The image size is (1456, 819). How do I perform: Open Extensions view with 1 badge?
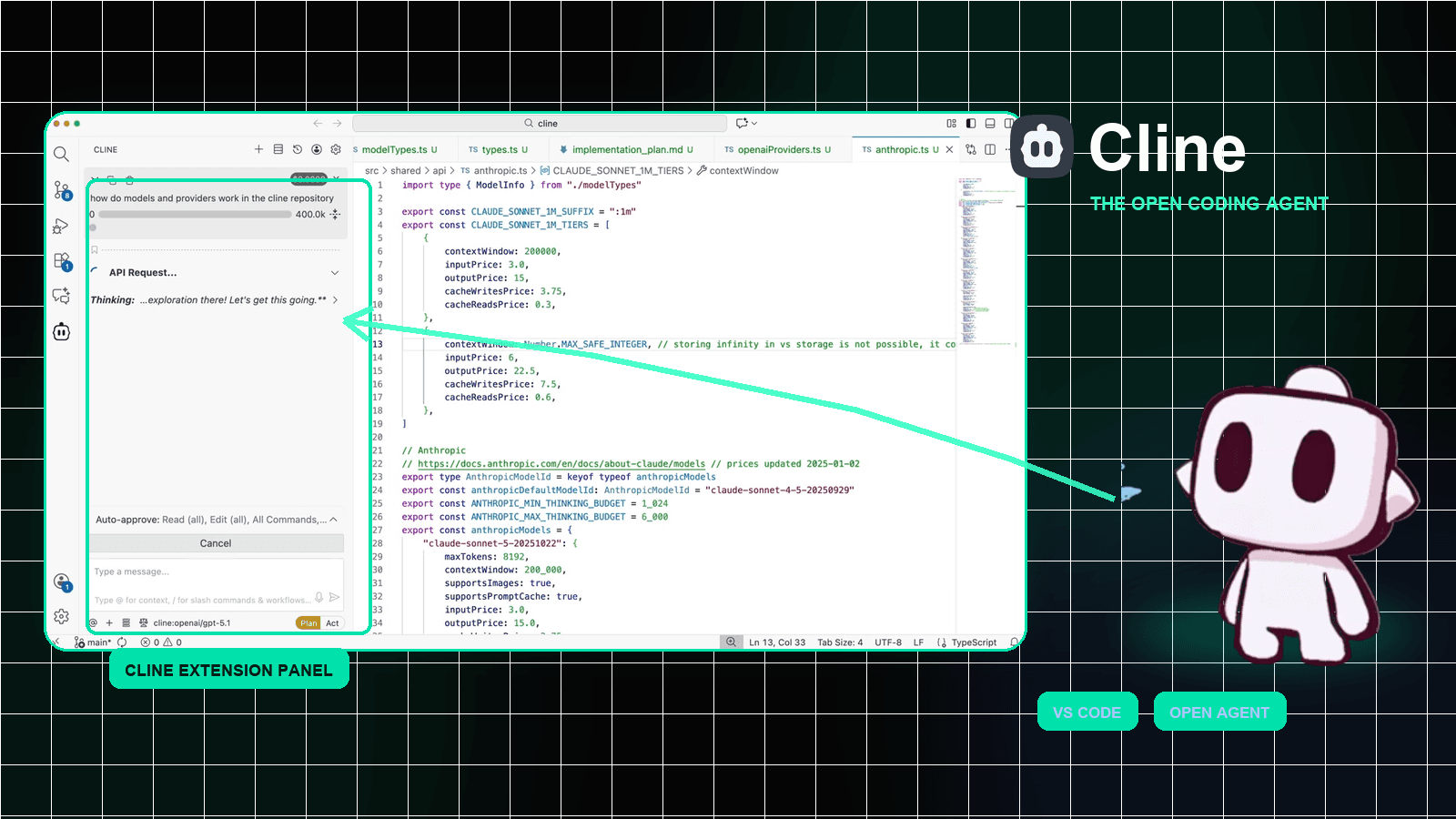click(62, 262)
